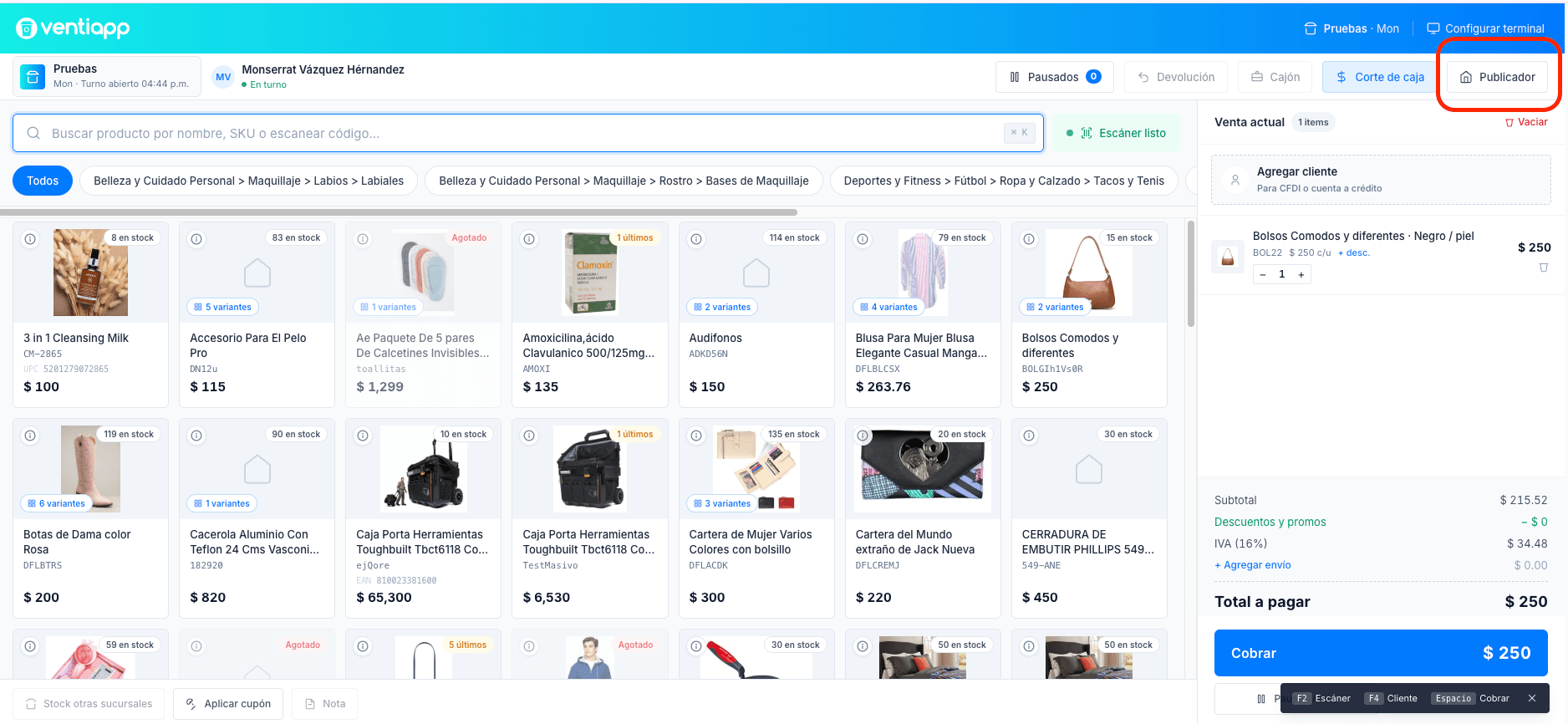Filter by Labios > Labiales category

[248, 181]
